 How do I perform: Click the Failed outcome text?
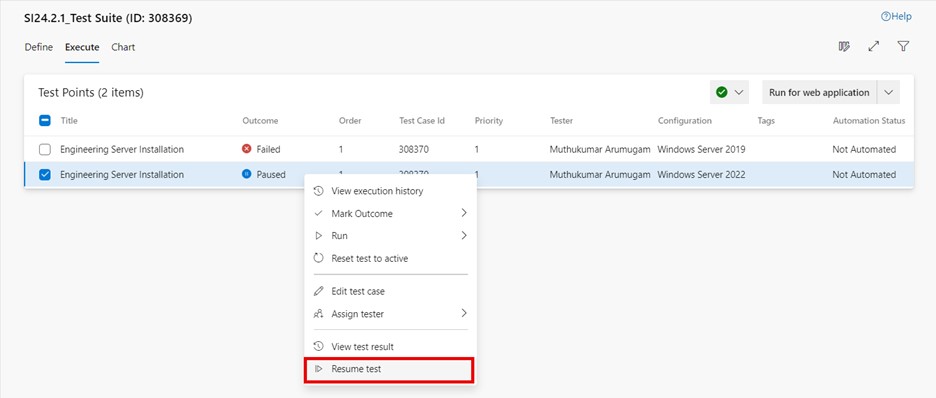(x=269, y=150)
